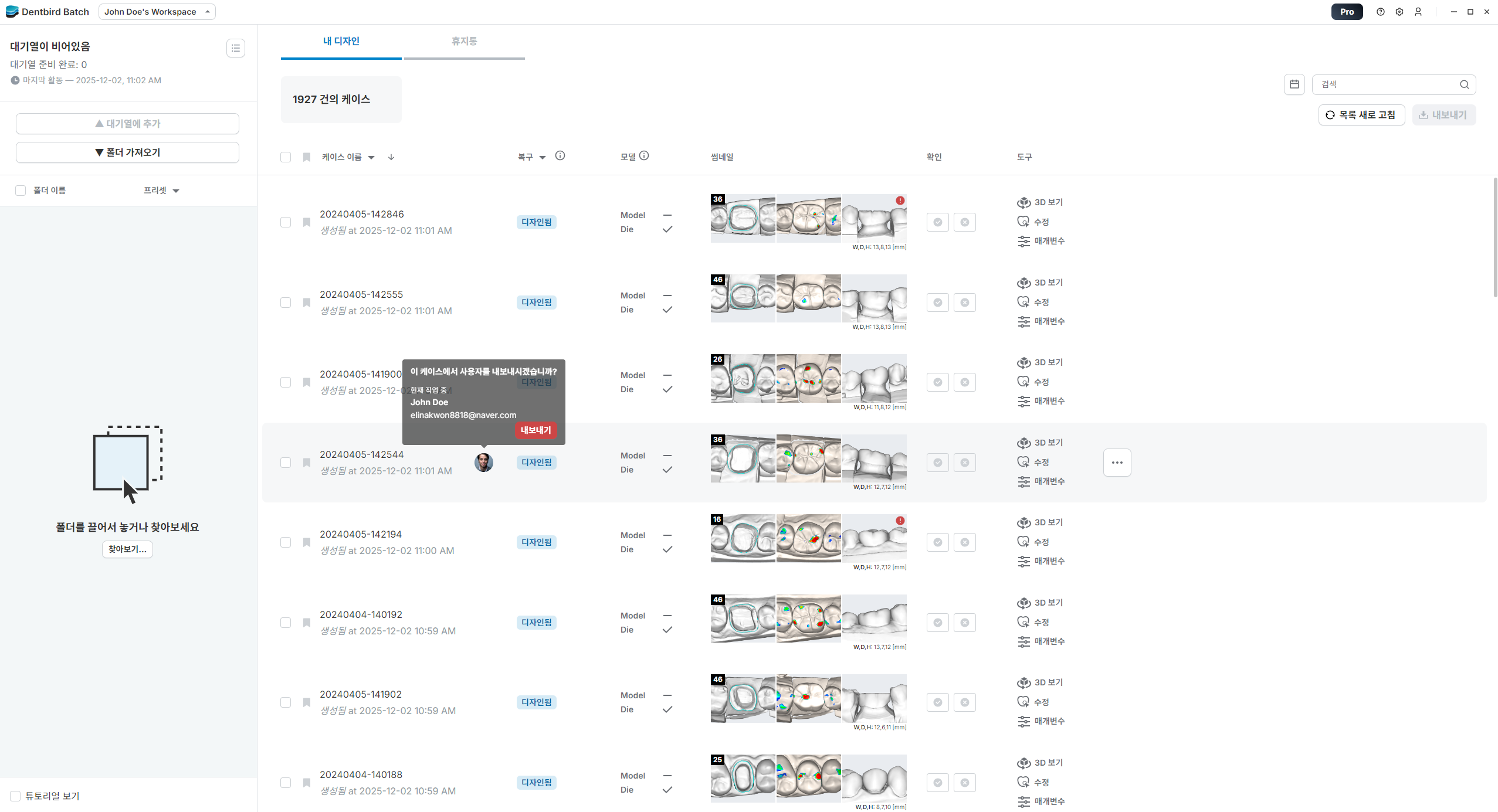Click 목록 새로 고침 button
The width and height of the screenshot is (1498, 812).
(1361, 115)
